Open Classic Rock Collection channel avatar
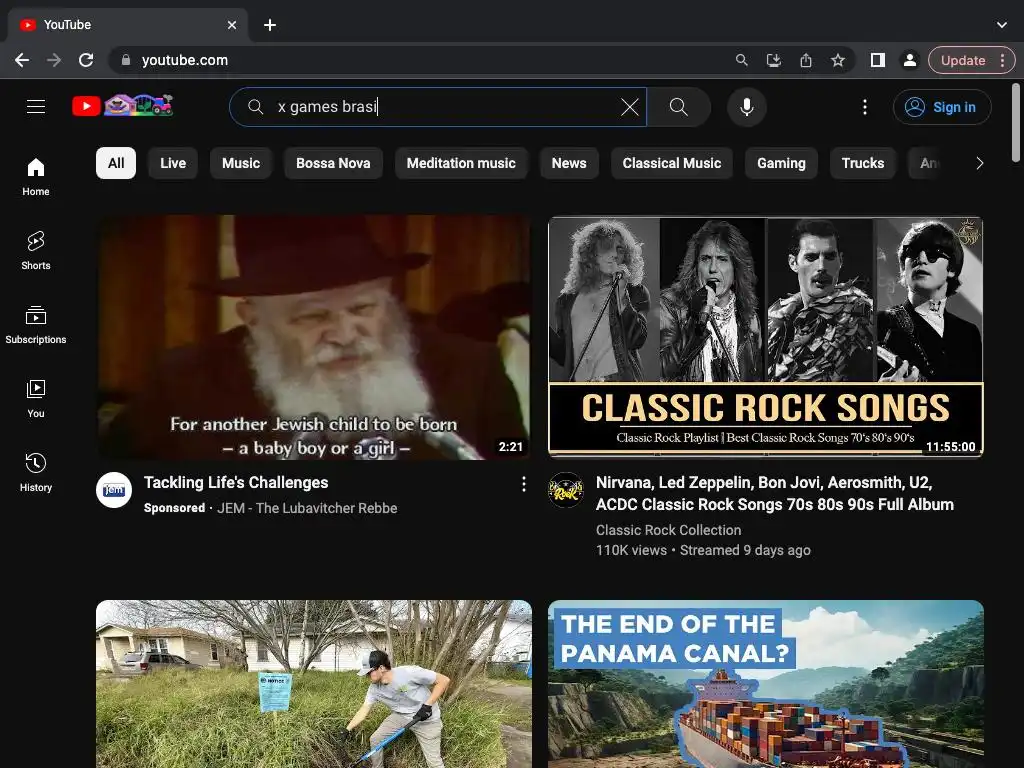This screenshot has width=1024, height=768. [x=566, y=490]
